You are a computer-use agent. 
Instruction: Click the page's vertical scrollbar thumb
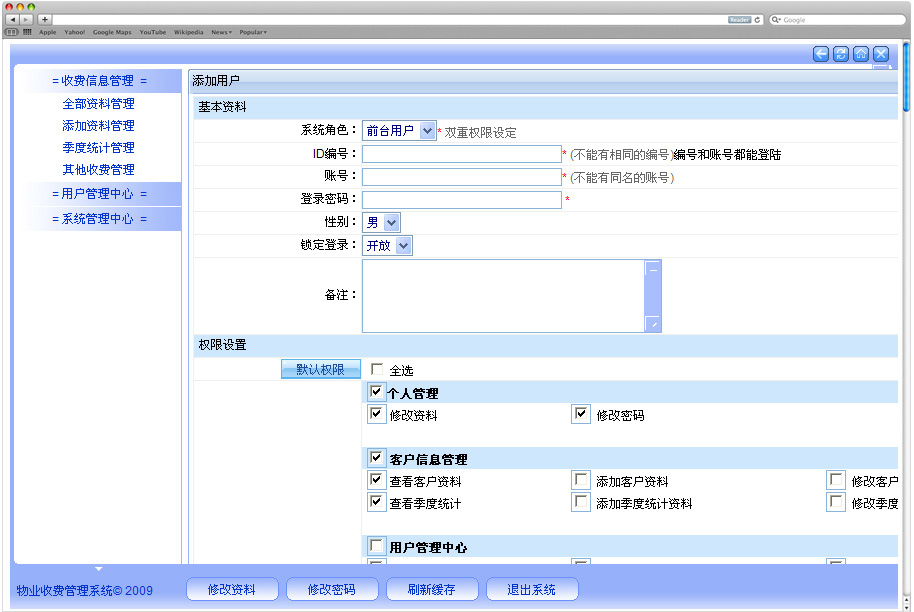tap(906, 80)
